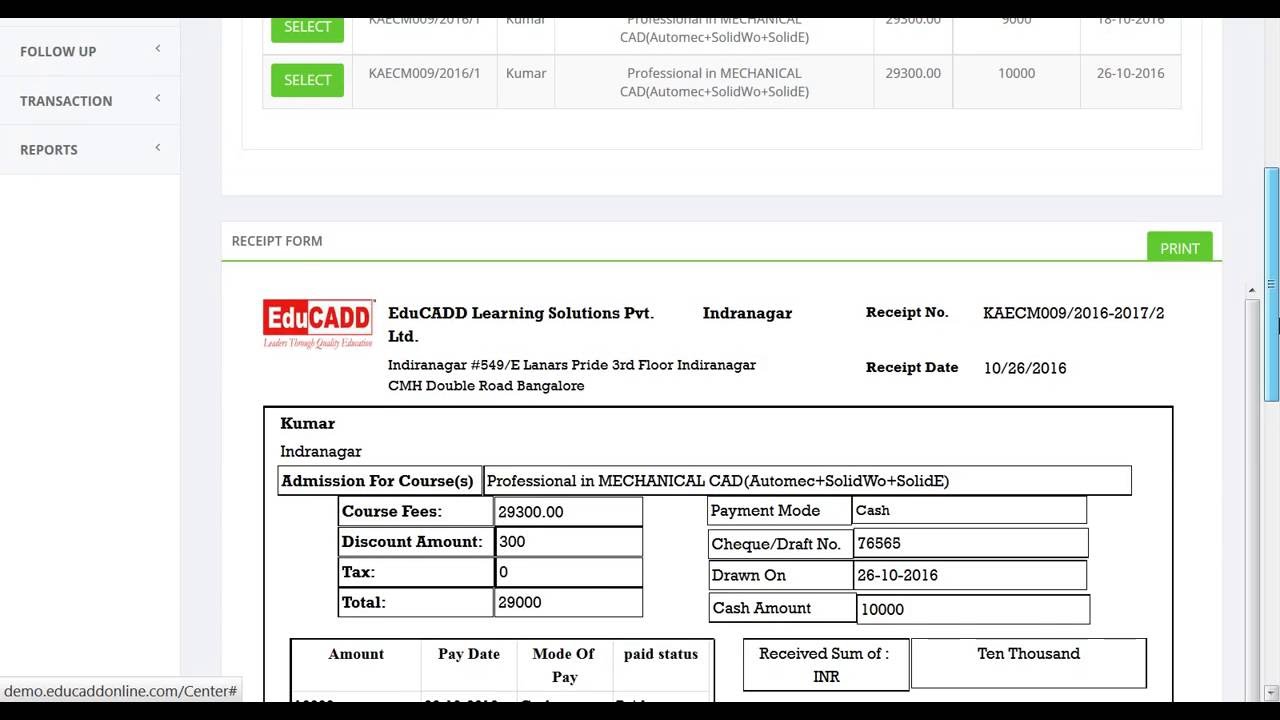Viewport: 1280px width, 720px height.
Task: Click the Discount Amount field 300
Action: click(569, 542)
